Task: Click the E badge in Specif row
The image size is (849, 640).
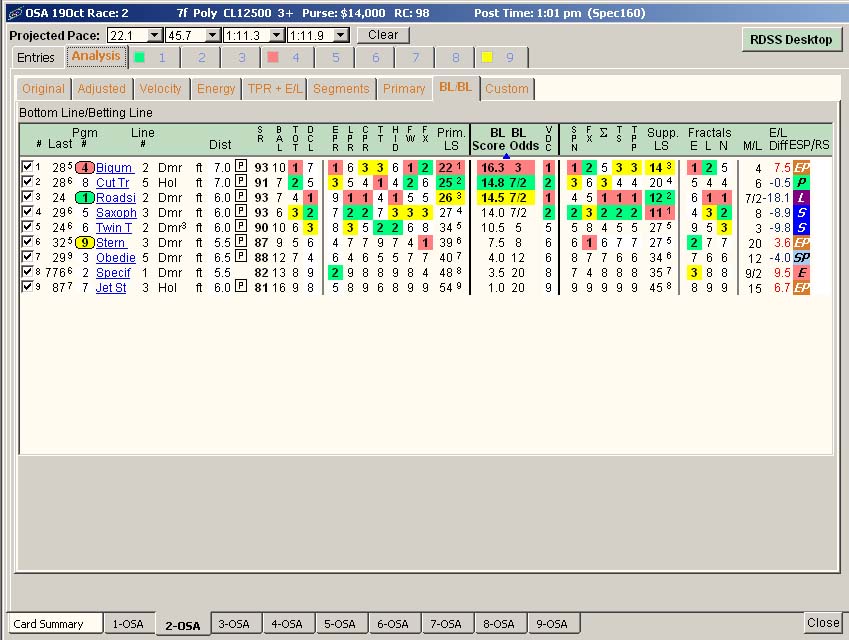Action: point(801,272)
